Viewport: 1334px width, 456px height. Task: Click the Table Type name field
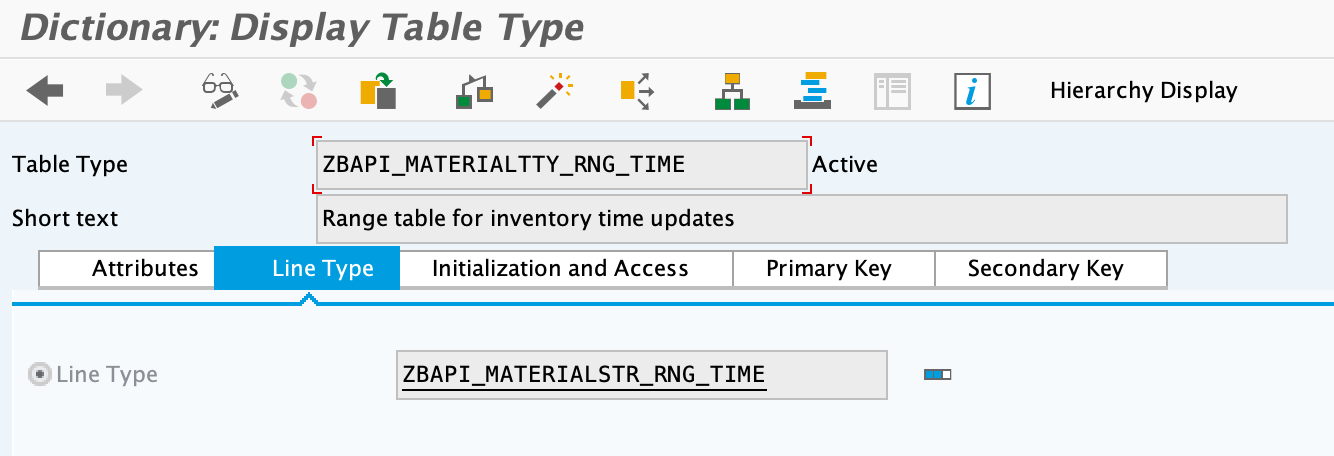[561, 165]
